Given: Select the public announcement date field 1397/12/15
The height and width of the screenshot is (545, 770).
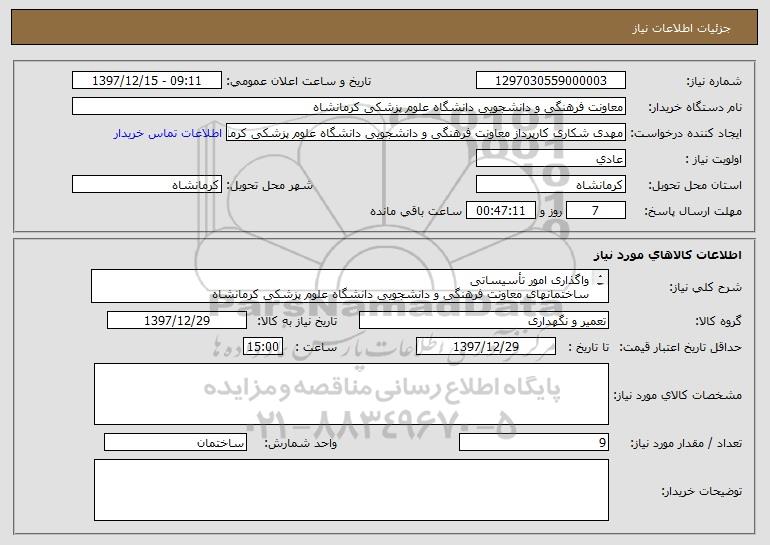Looking at the screenshot, I should [147, 81].
